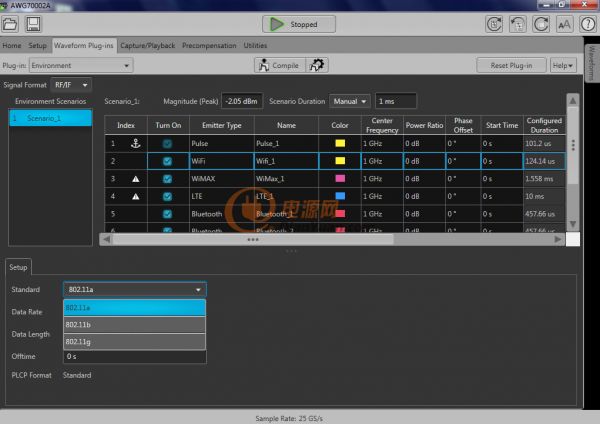Click the horizontal scroll right arrow
Viewport: 600px width, 424px height.
pyautogui.click(x=558, y=239)
